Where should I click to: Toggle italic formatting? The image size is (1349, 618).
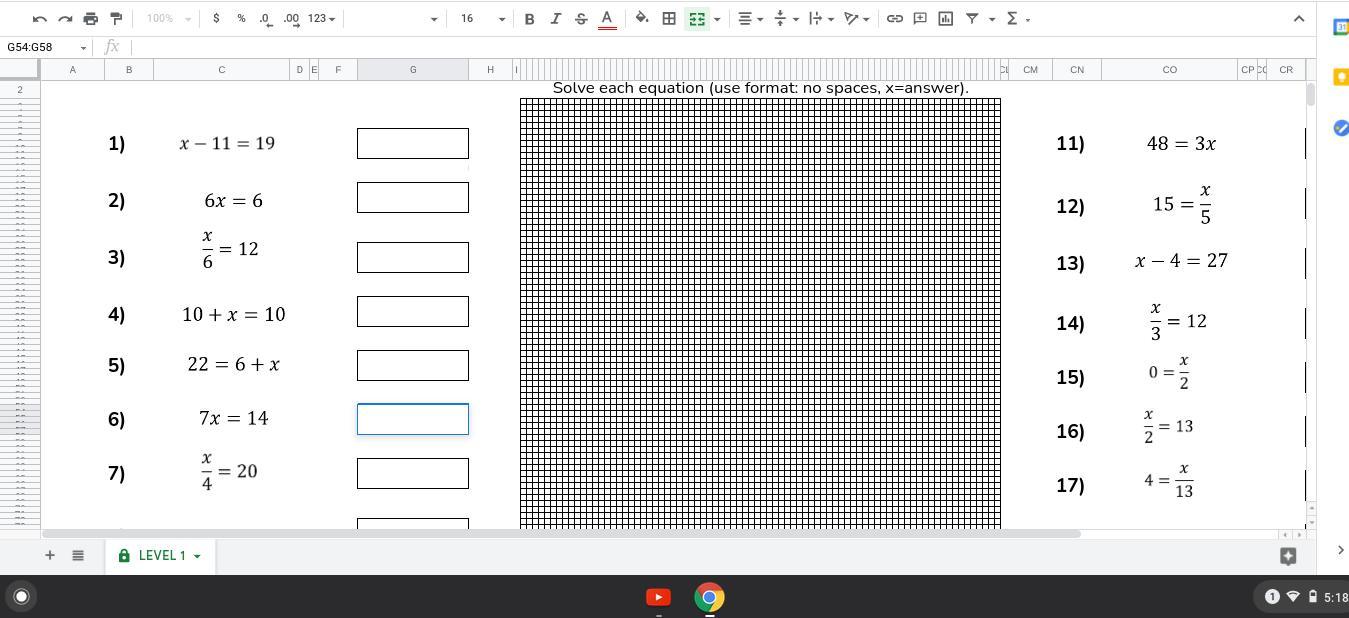click(555, 19)
